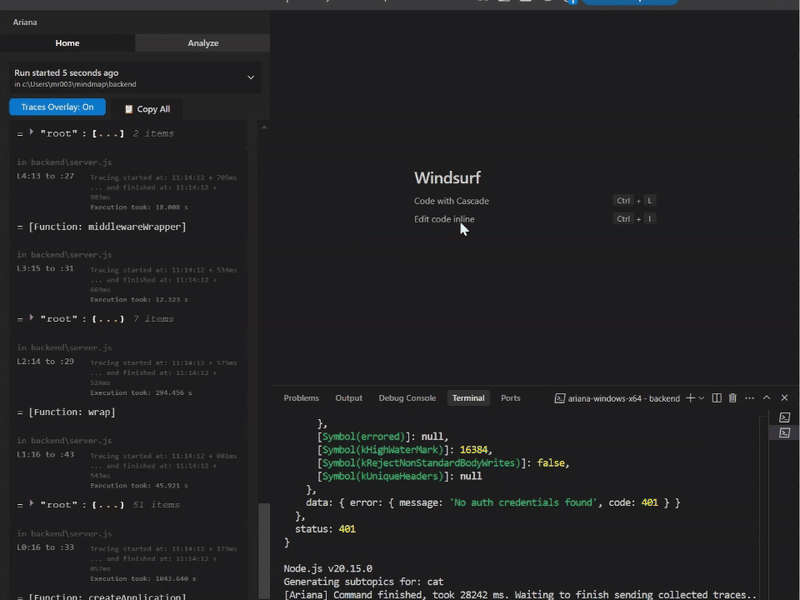
Task: Click Execution took: 294.456 s
Action: (x=141, y=393)
